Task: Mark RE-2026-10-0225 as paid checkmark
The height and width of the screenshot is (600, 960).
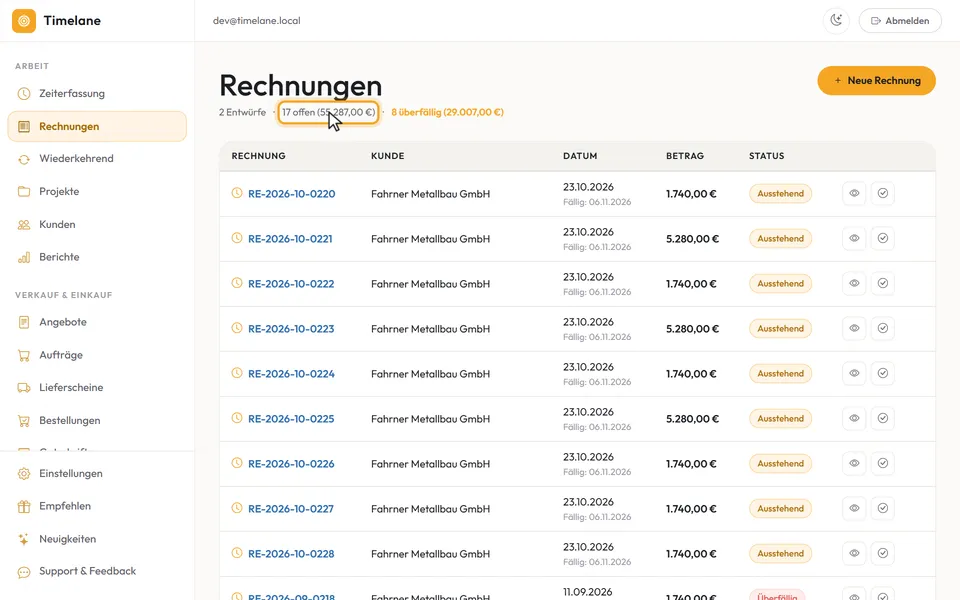Action: click(883, 418)
